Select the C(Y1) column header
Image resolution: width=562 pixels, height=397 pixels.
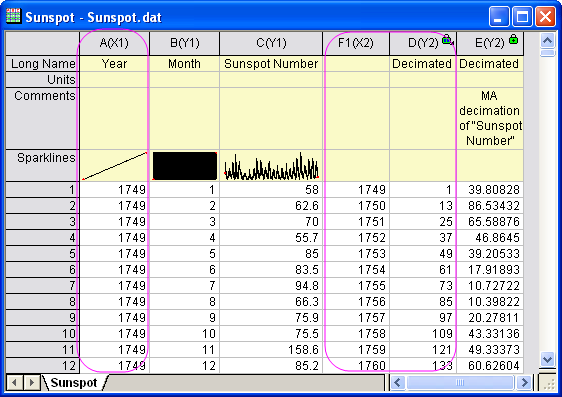[271, 43]
